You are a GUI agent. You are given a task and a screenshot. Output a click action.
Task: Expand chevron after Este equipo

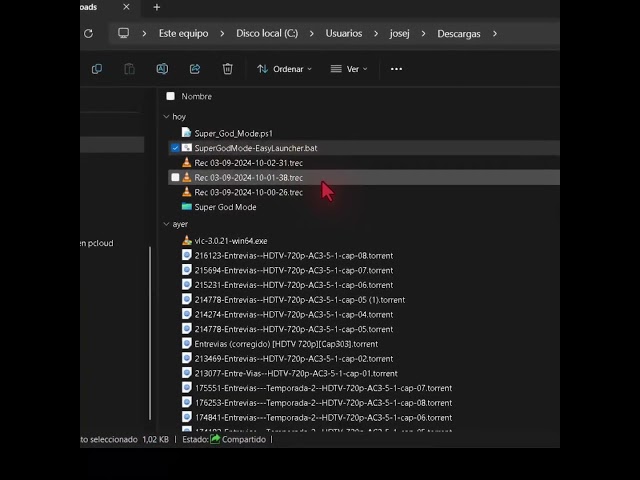tap(222, 33)
